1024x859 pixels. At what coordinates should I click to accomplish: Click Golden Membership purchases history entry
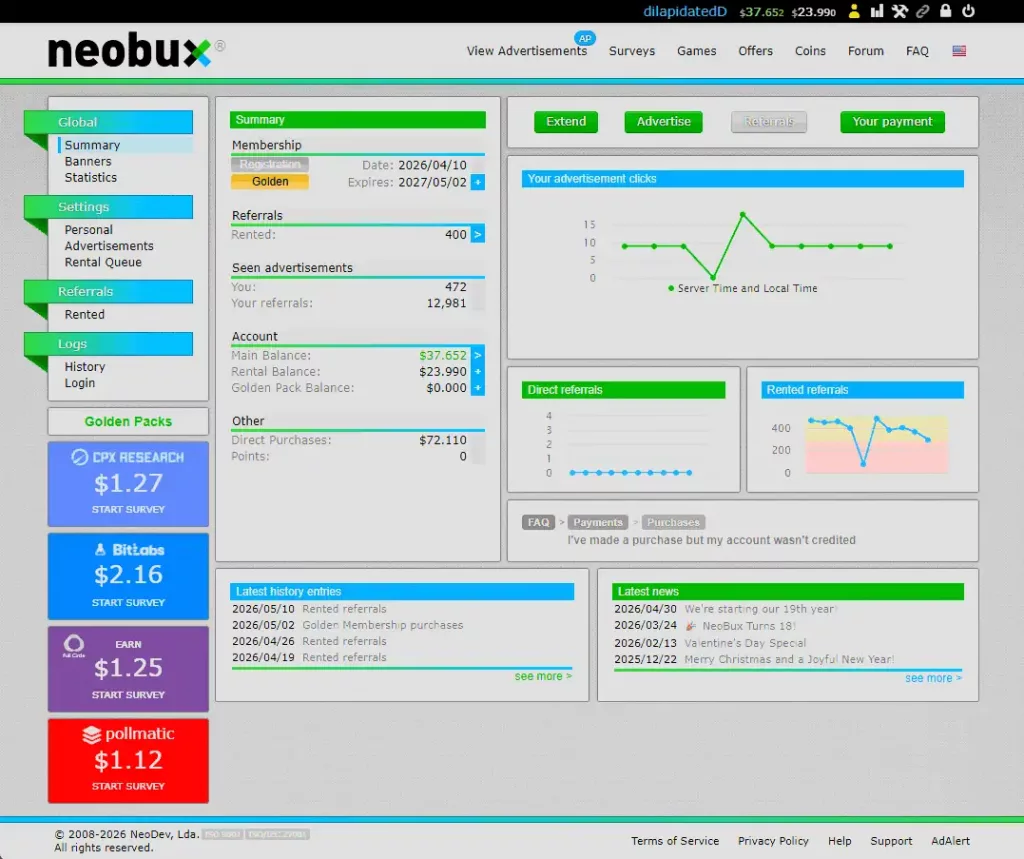point(383,625)
